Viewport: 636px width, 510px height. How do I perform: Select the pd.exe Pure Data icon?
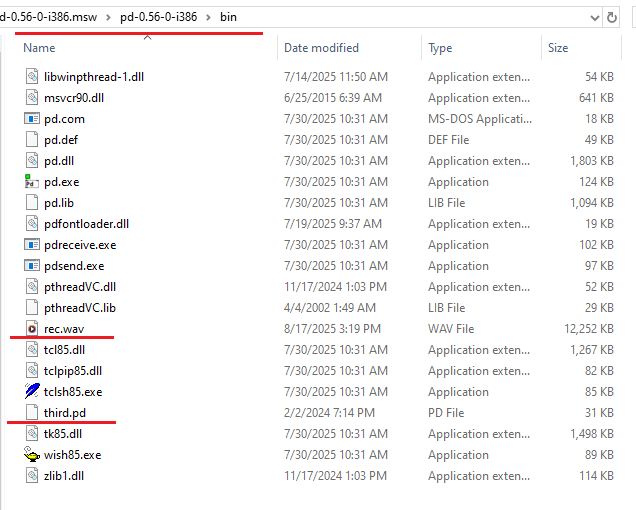pyautogui.click(x=31, y=181)
